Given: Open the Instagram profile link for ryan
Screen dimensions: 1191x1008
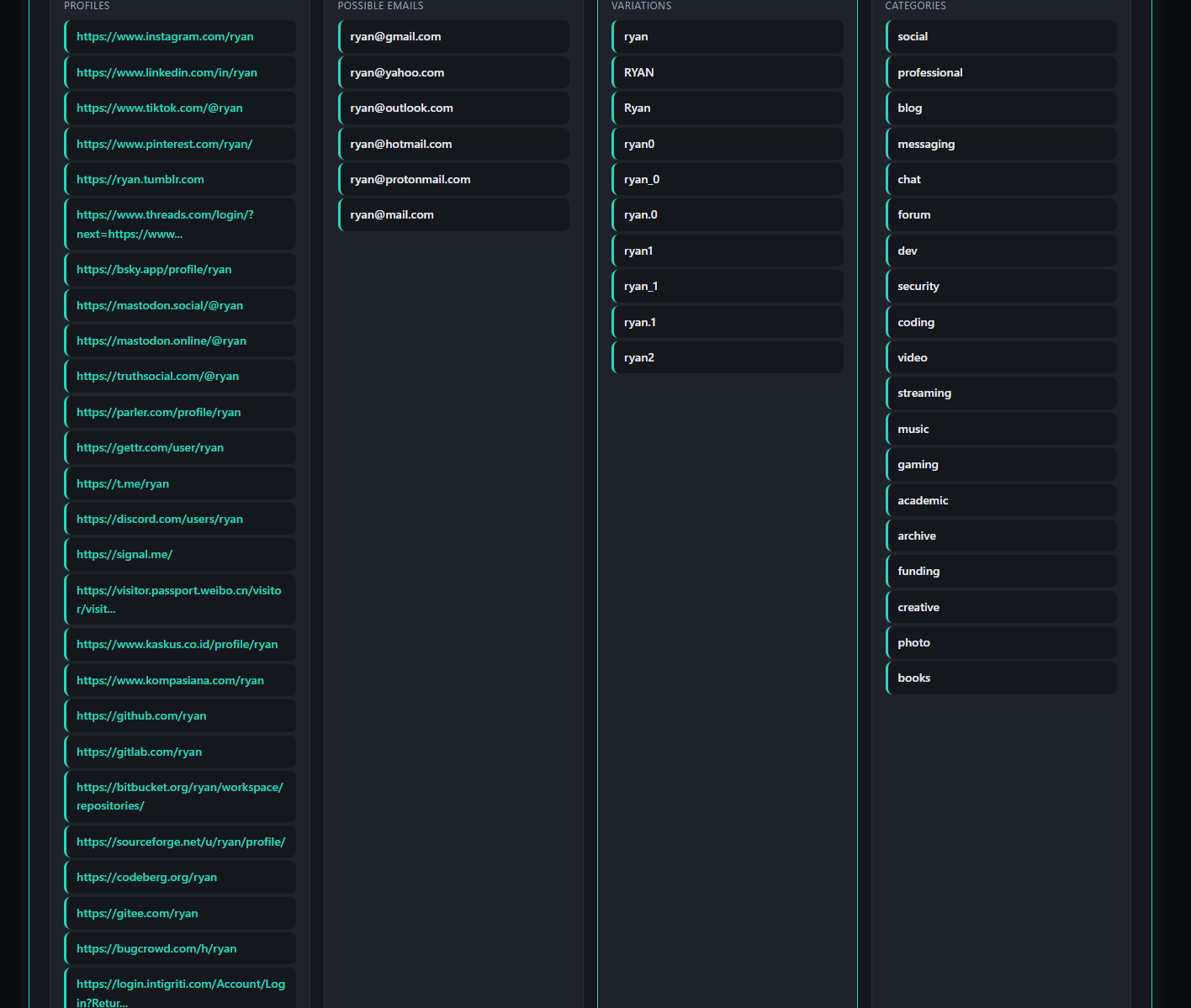Looking at the screenshot, I should pyautogui.click(x=165, y=37).
